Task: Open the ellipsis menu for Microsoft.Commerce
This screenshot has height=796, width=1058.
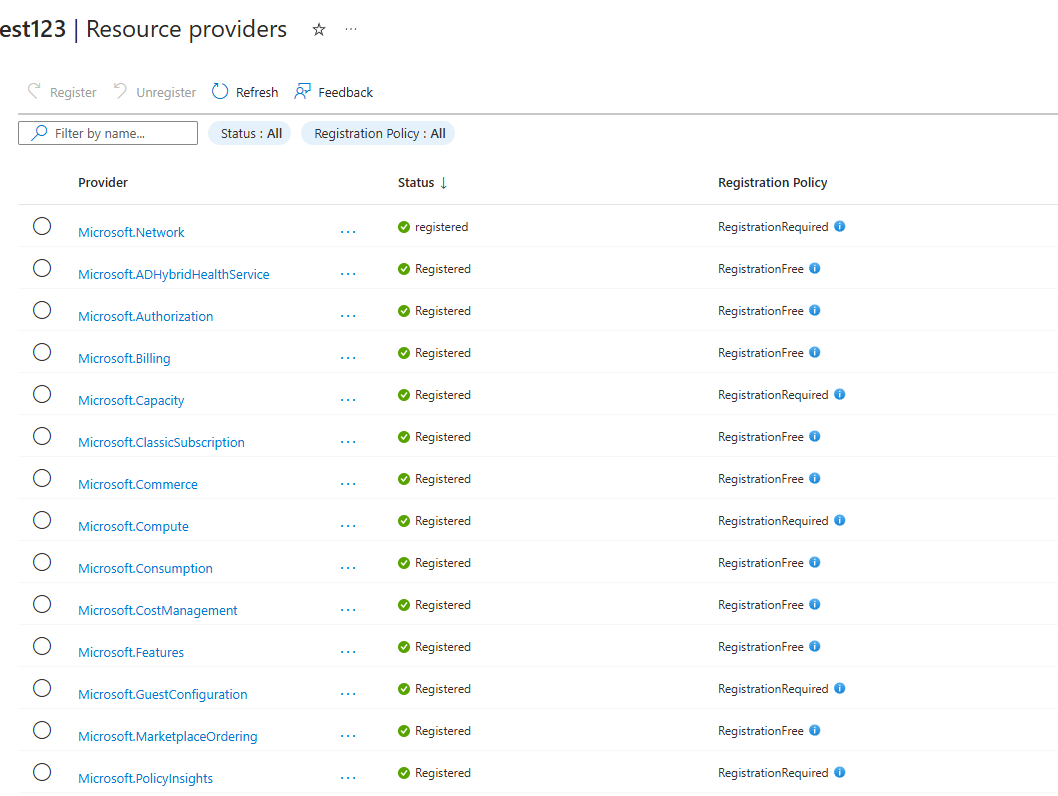Action: pyautogui.click(x=348, y=484)
